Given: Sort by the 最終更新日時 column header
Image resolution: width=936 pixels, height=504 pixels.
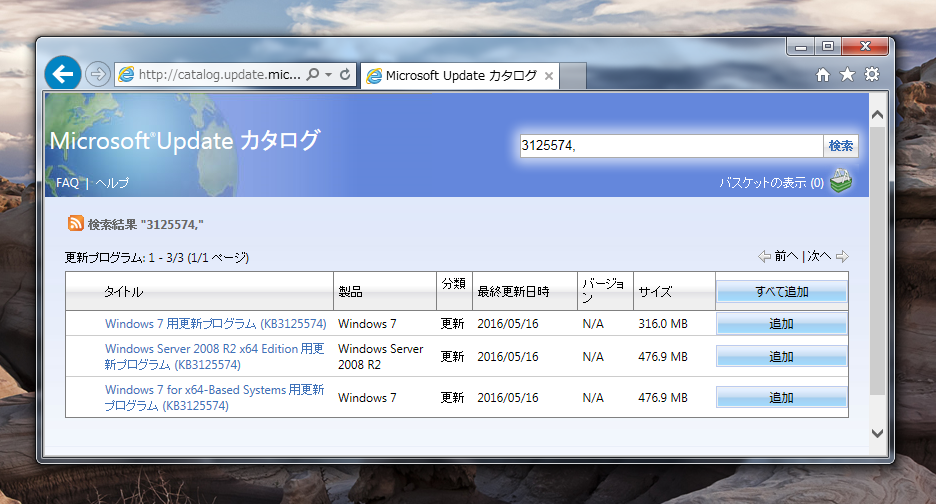Looking at the screenshot, I should click(513, 291).
